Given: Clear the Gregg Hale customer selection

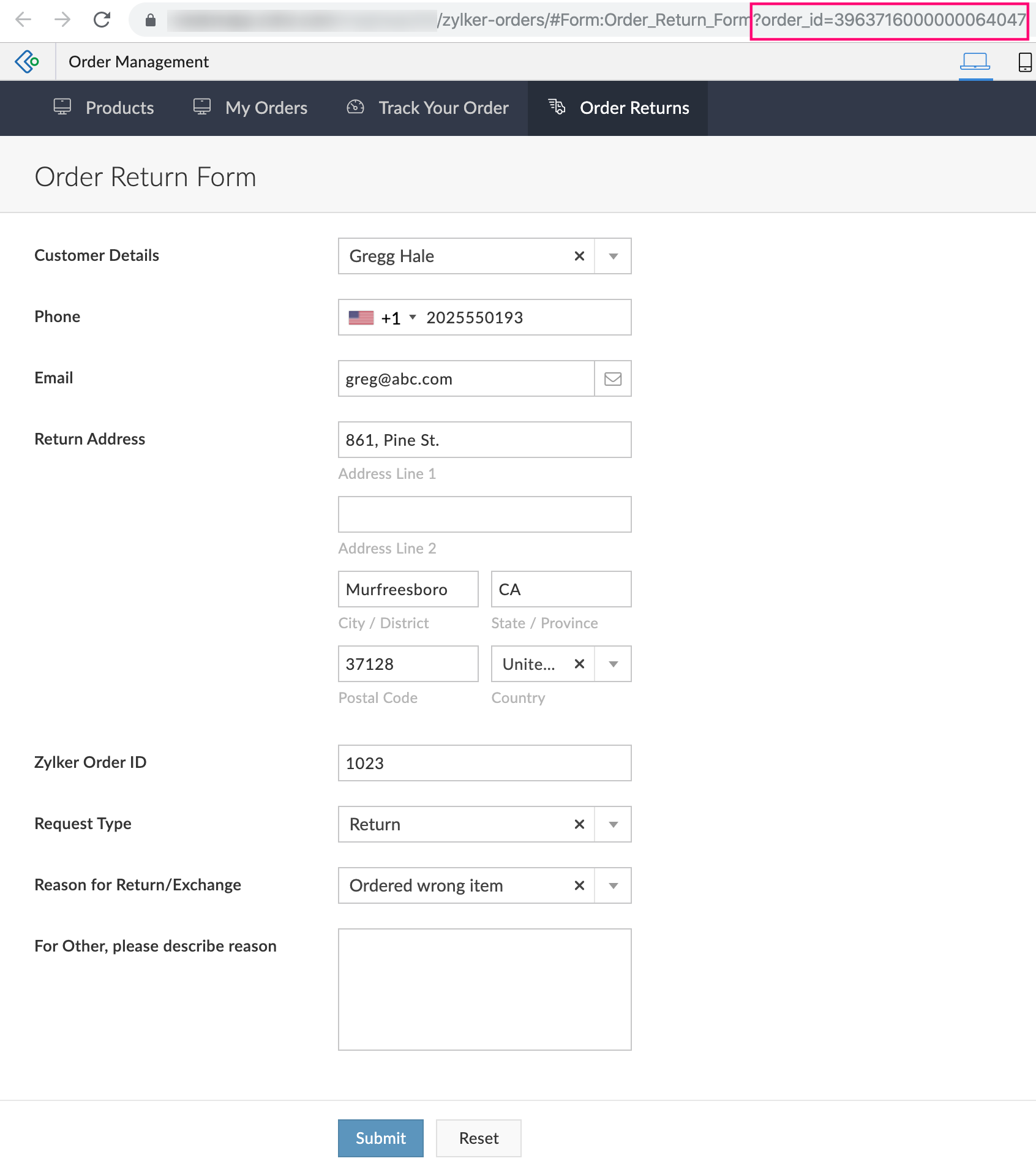Looking at the screenshot, I should click(579, 257).
